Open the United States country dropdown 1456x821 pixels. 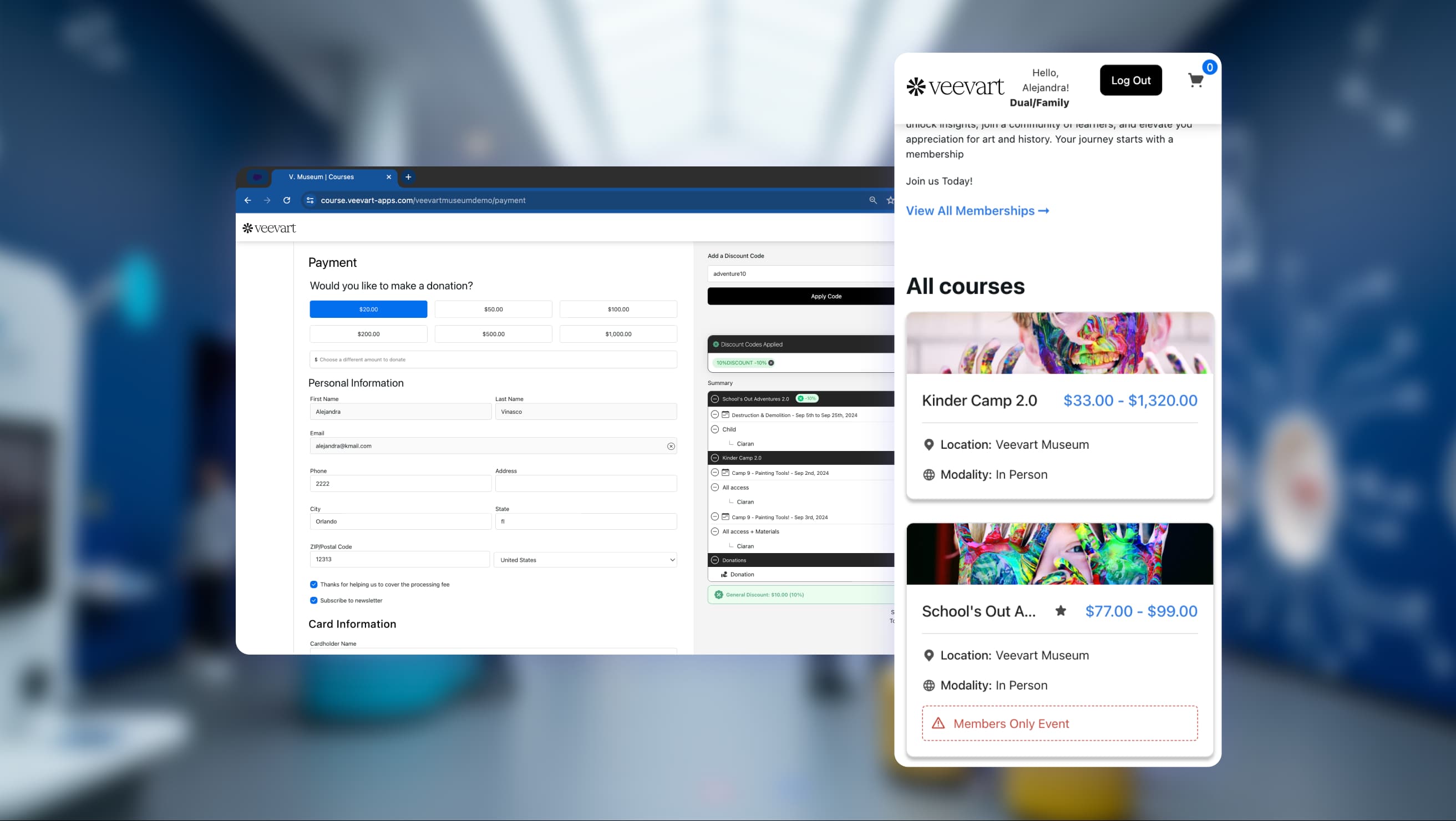coord(586,560)
